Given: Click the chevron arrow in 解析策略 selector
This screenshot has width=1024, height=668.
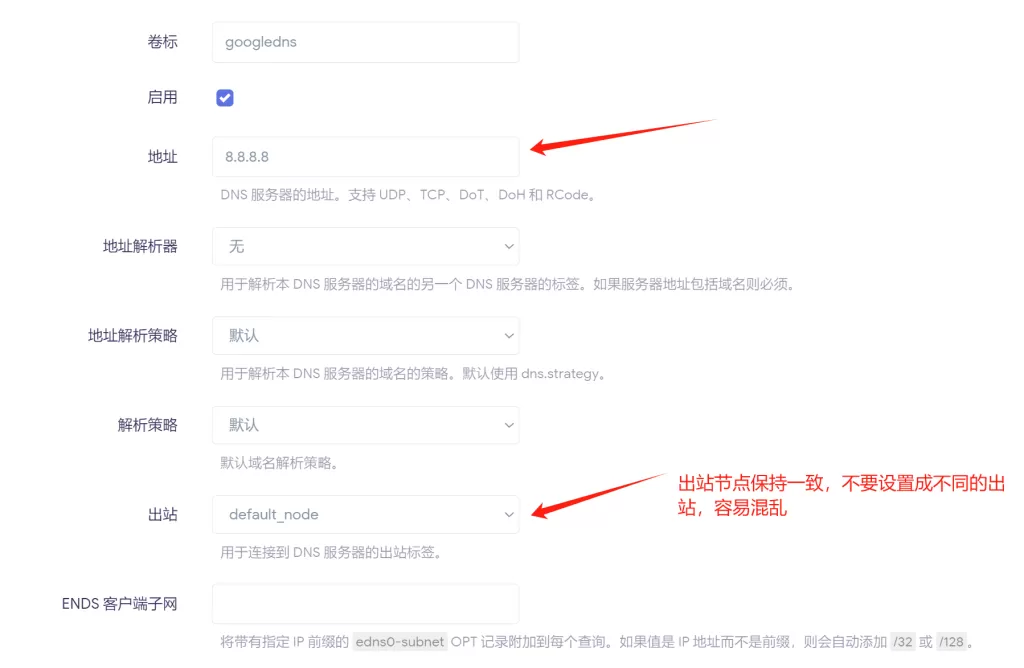Looking at the screenshot, I should pyautogui.click(x=509, y=425).
